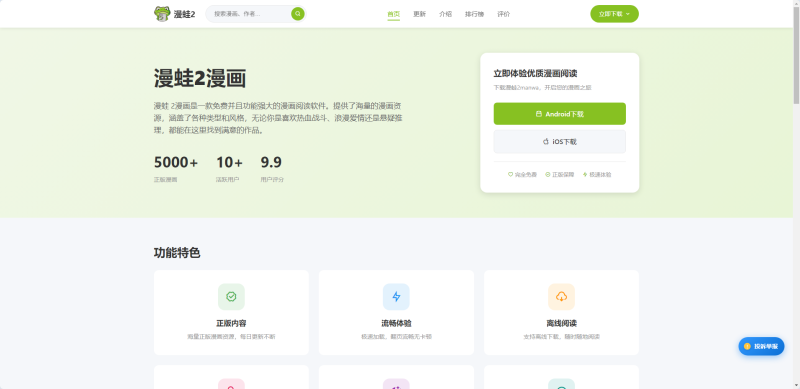Click the 5000+ statistic
Screen dimensions: 800x389
pos(176,162)
